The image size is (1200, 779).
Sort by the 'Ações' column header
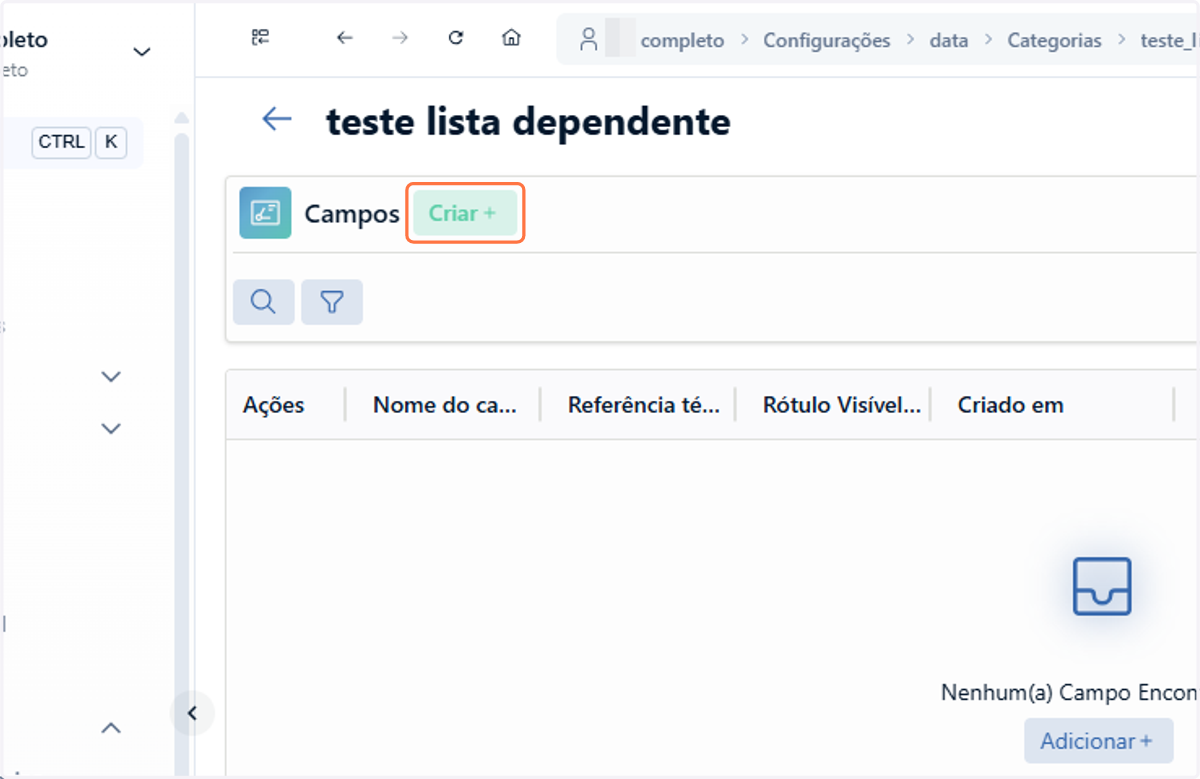(274, 405)
